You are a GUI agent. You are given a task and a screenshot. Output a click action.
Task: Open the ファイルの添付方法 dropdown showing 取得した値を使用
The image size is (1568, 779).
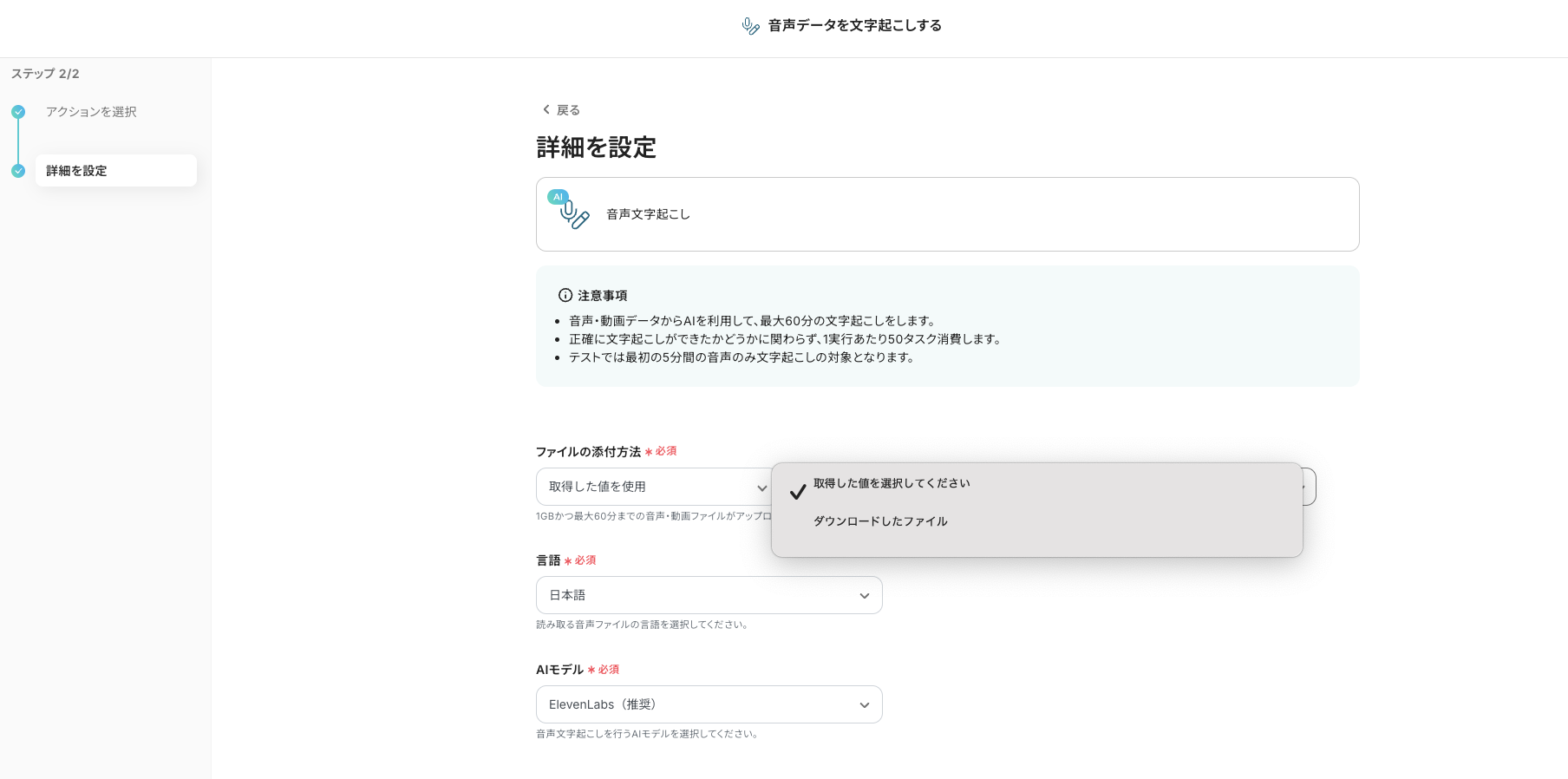(x=655, y=487)
